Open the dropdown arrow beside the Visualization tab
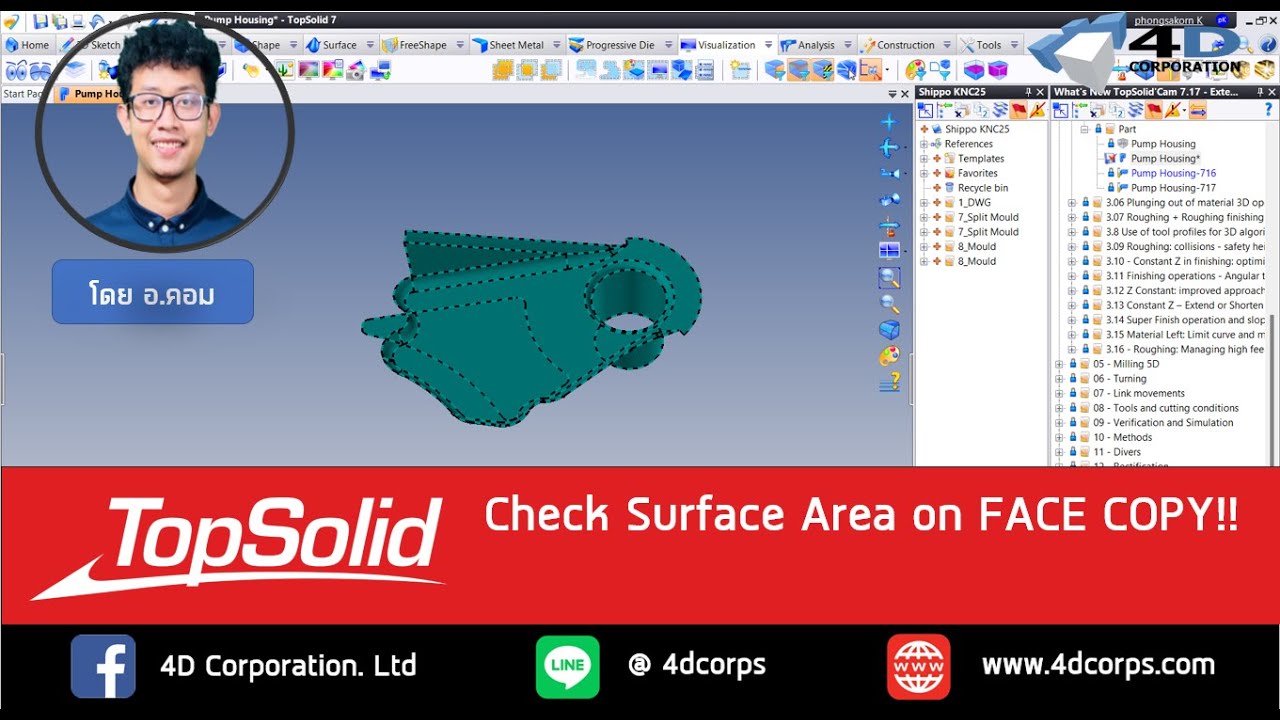The height and width of the screenshot is (720, 1280). (768, 45)
